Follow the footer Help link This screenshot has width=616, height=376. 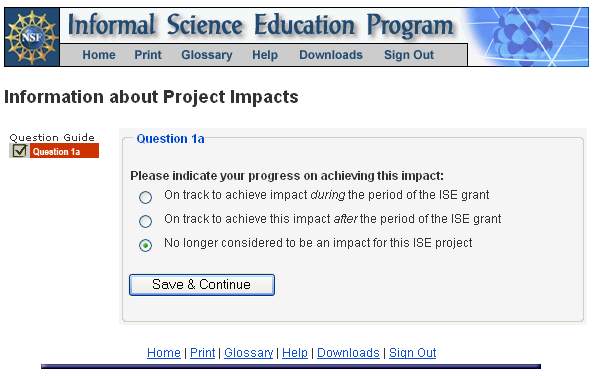click(x=295, y=353)
